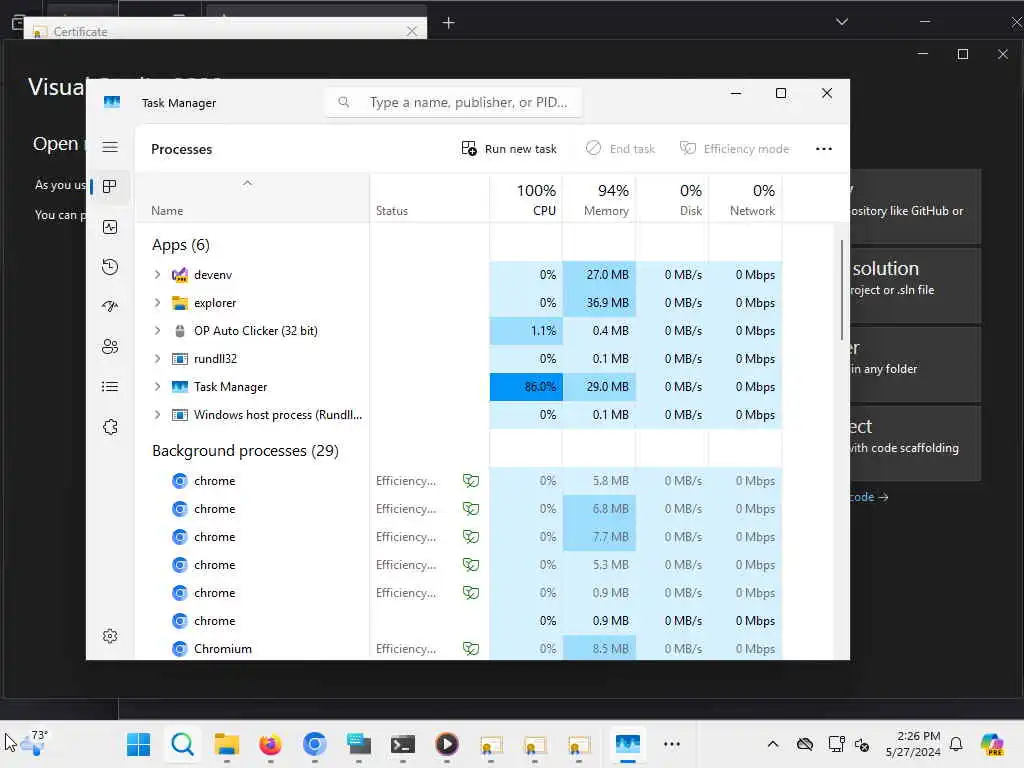
Task: Click Run new task button
Action: click(509, 149)
